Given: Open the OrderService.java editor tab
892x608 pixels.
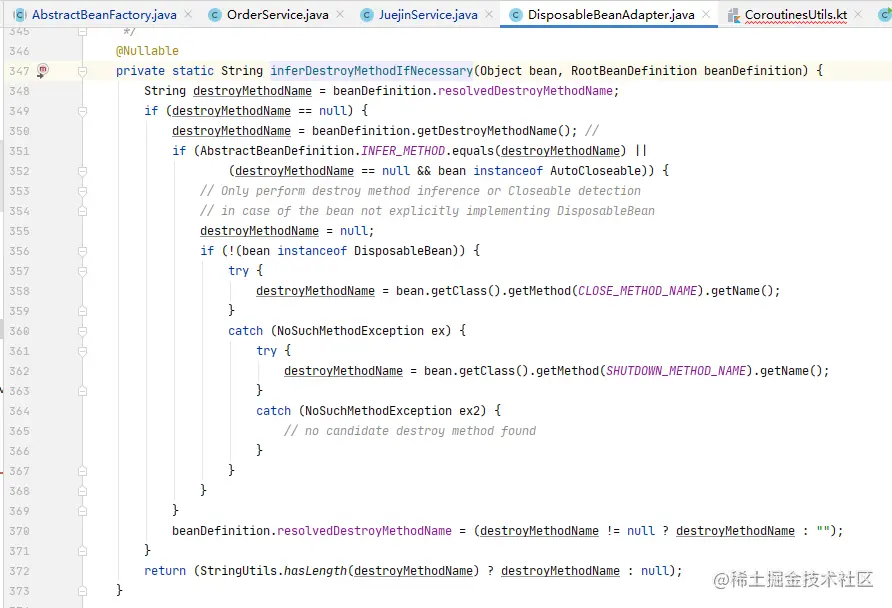Looking at the screenshot, I should (278, 15).
